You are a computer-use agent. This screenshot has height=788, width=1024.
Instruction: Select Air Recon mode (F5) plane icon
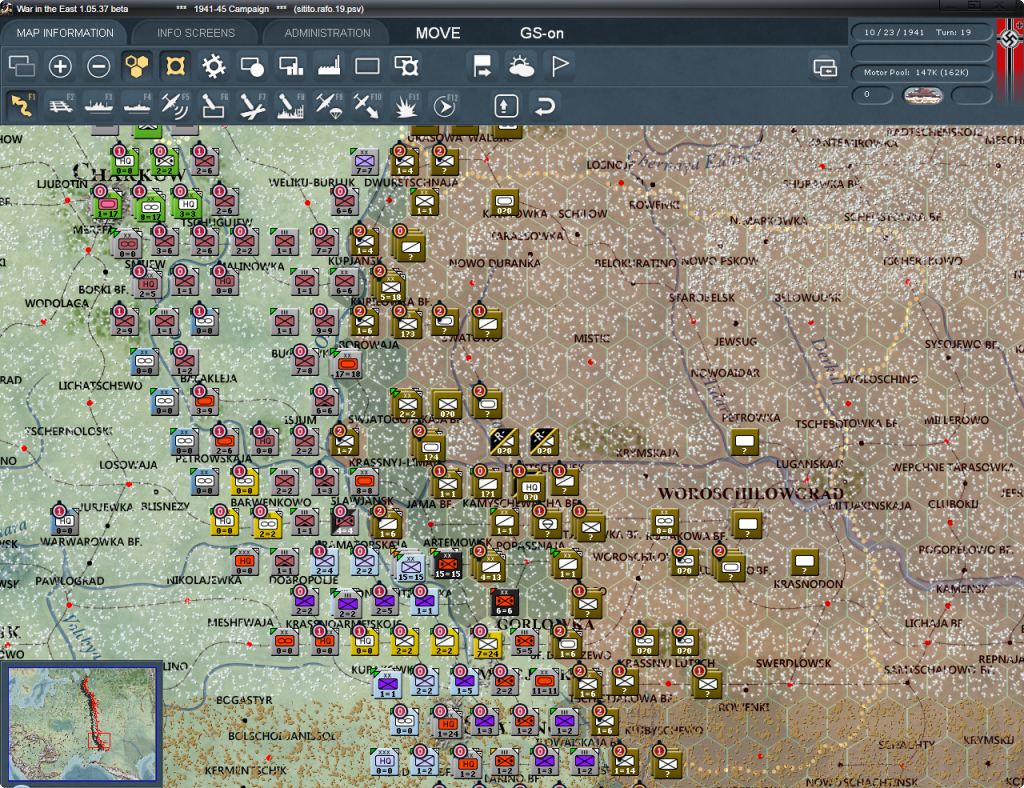(x=175, y=105)
